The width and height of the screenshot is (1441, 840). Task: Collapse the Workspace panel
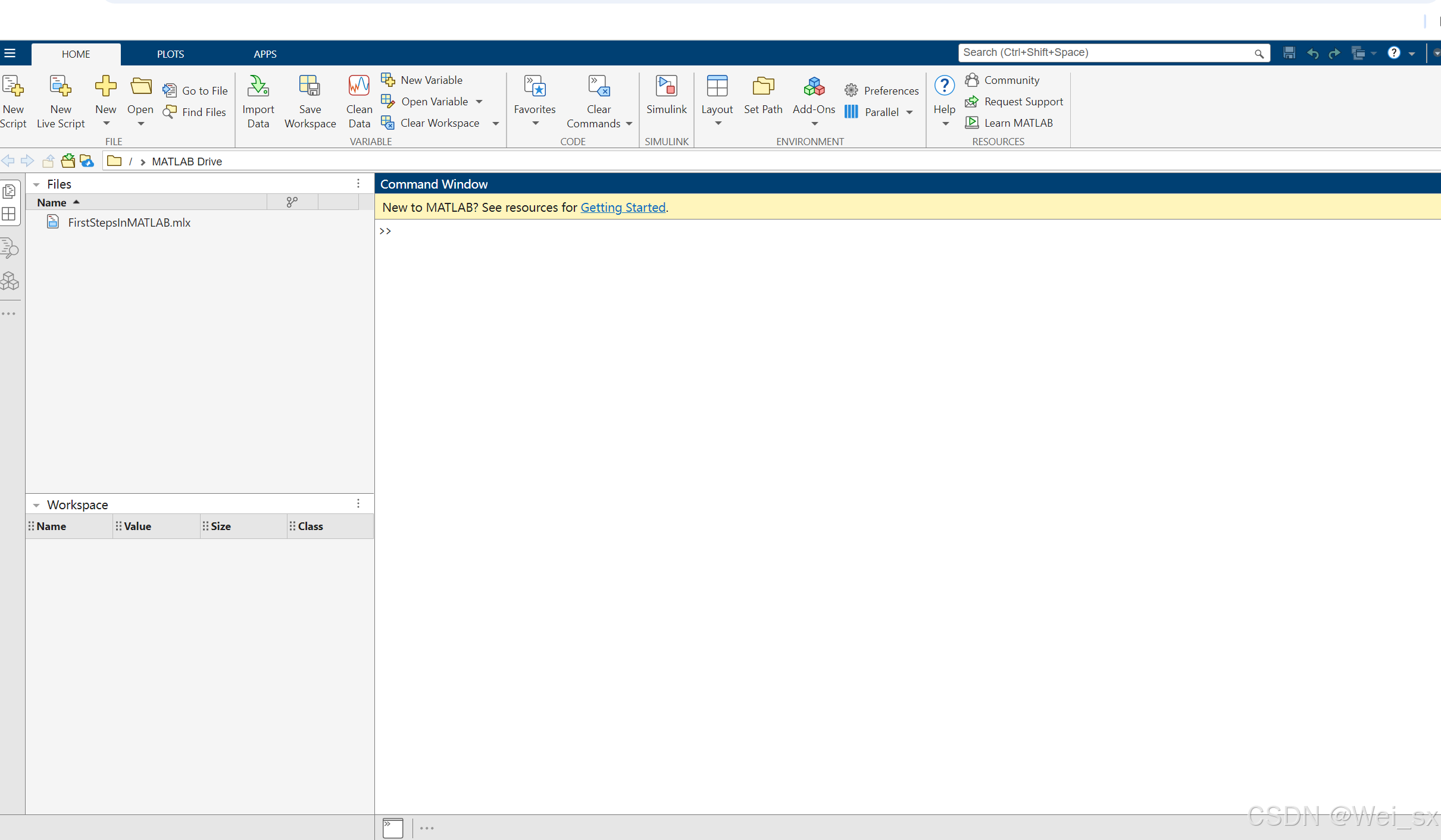(36, 505)
